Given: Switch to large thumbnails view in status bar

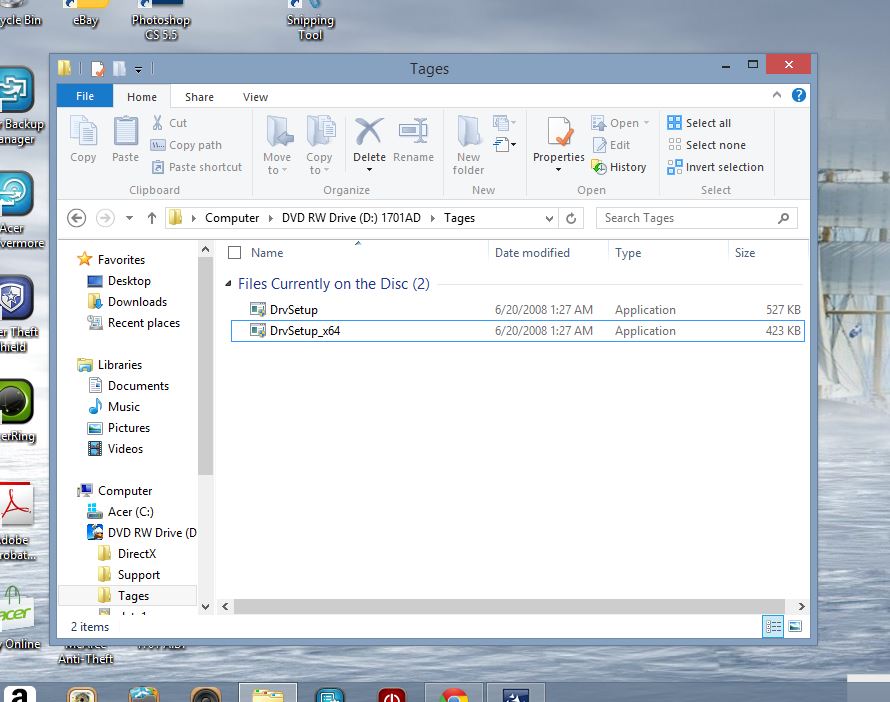Looking at the screenshot, I should coord(795,624).
